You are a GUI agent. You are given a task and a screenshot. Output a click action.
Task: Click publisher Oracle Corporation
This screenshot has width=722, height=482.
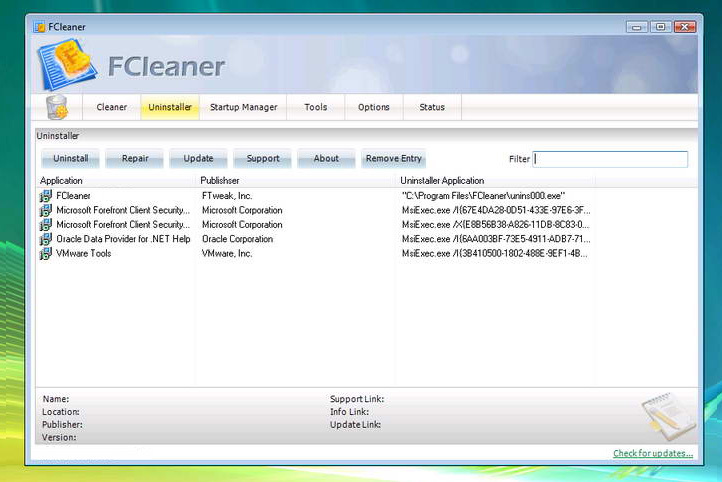click(238, 239)
